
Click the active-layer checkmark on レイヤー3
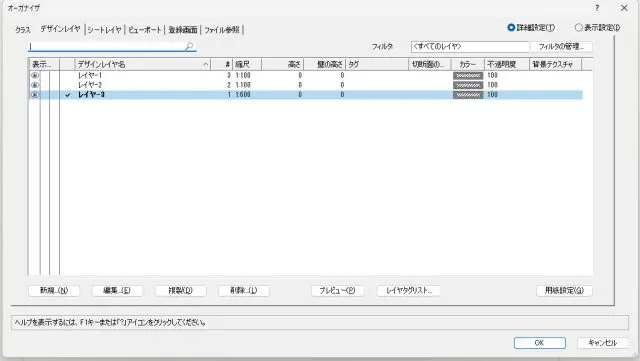point(68,95)
